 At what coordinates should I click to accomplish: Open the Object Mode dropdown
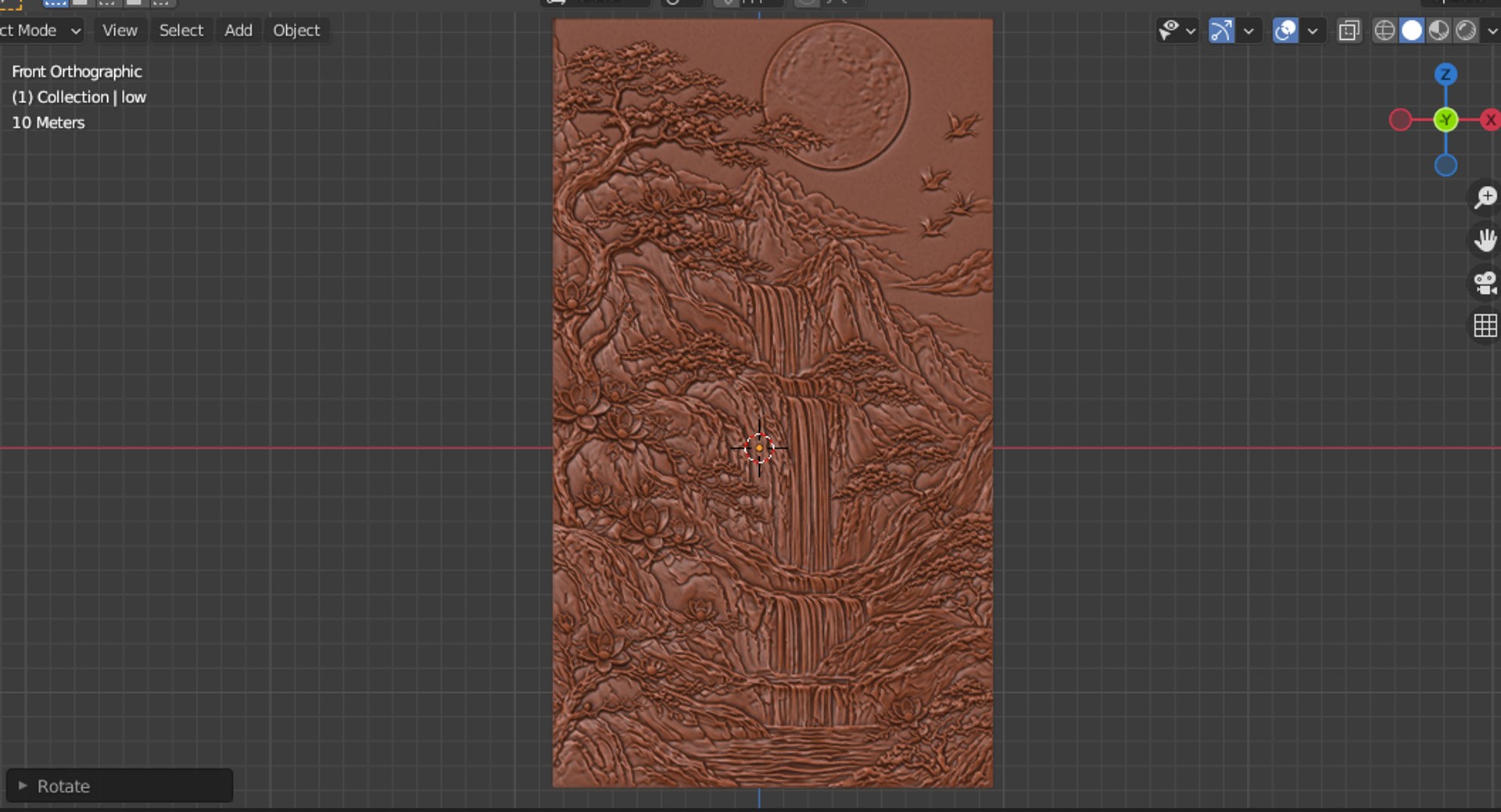pyautogui.click(x=41, y=30)
